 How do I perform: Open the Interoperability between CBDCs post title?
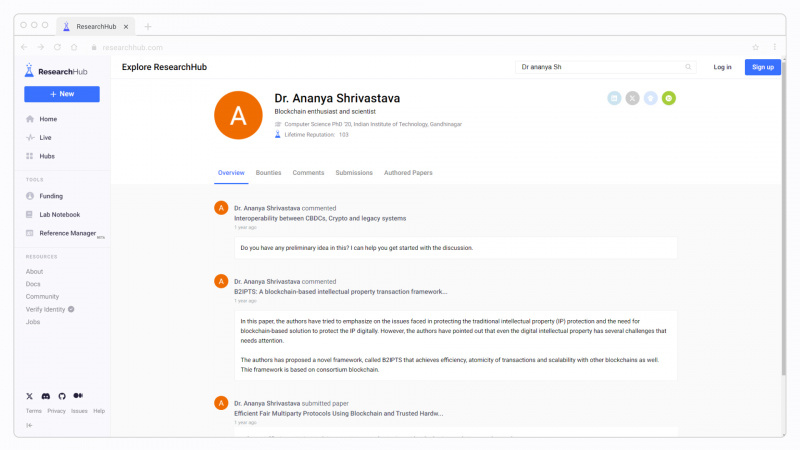[x=320, y=218]
